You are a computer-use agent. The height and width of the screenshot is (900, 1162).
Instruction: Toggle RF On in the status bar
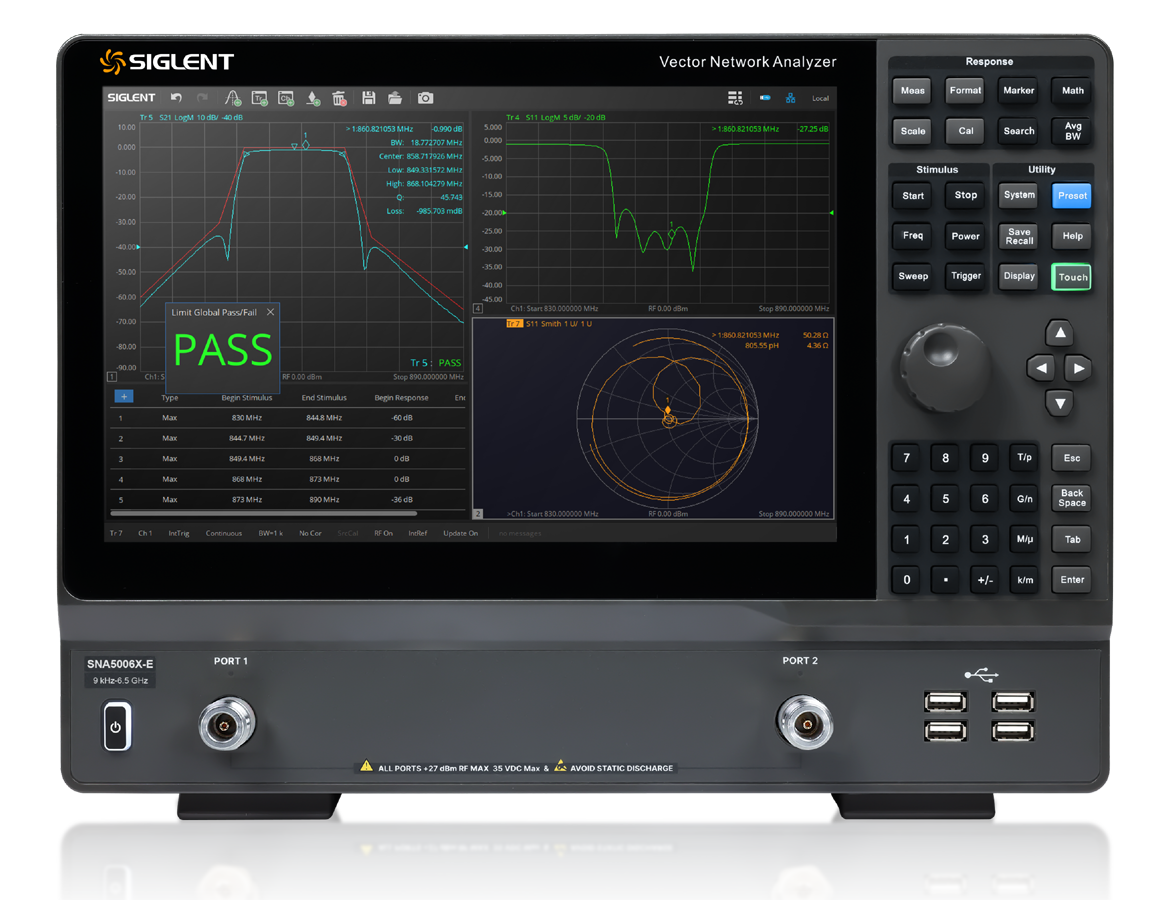tap(383, 533)
